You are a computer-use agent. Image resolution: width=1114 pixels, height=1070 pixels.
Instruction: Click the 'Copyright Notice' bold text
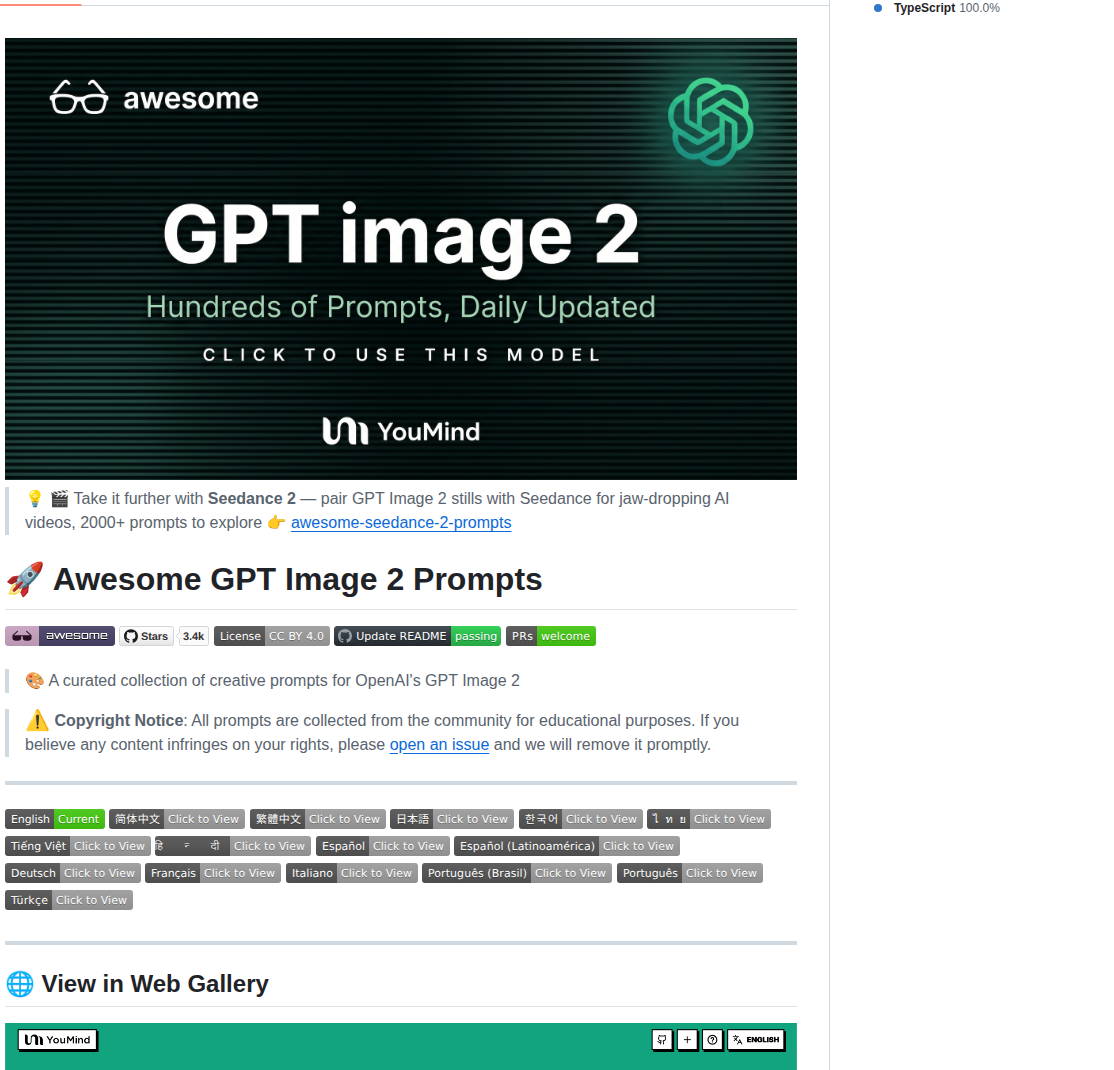click(x=119, y=720)
